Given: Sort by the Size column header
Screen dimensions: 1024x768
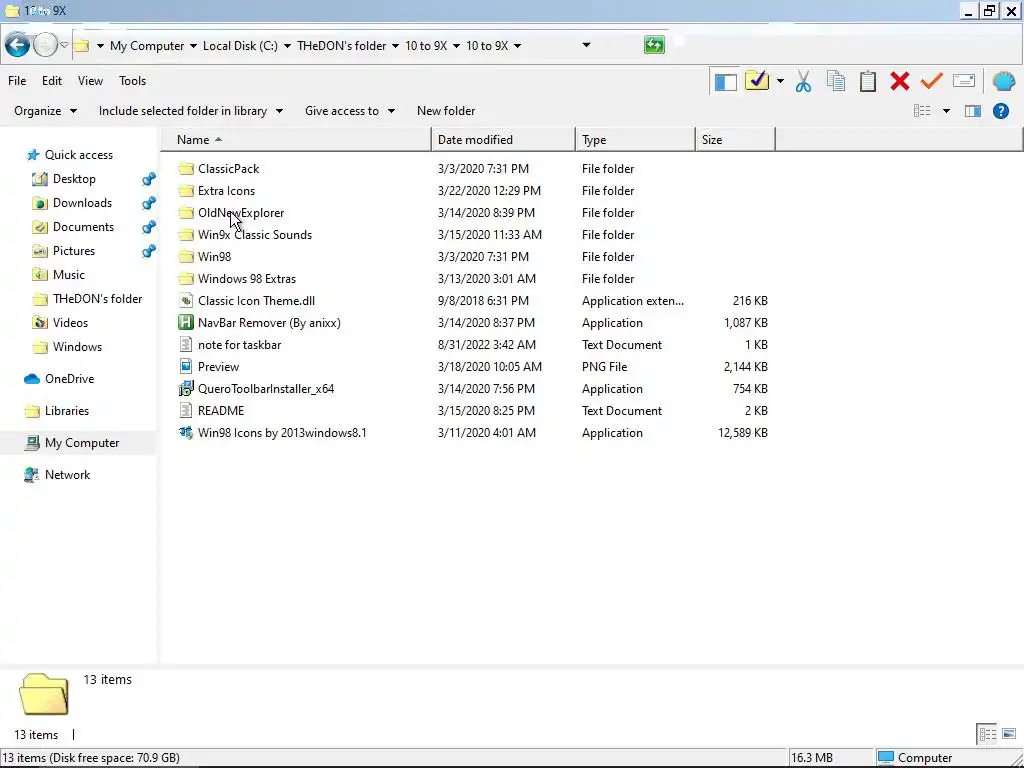Looking at the screenshot, I should 735,140.
